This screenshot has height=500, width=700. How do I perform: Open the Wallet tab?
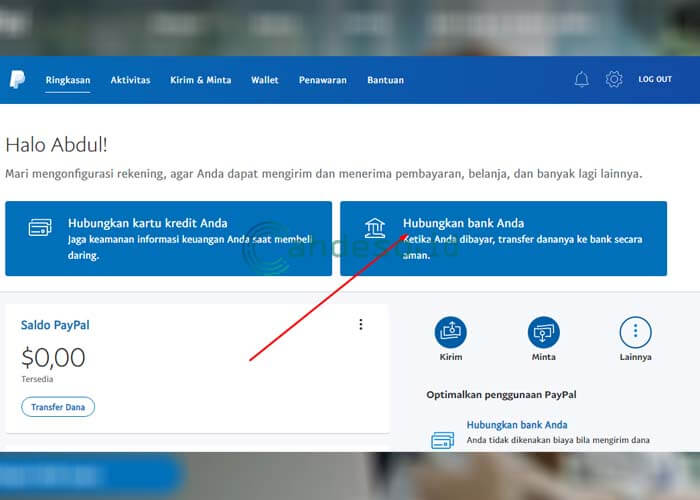[265, 80]
